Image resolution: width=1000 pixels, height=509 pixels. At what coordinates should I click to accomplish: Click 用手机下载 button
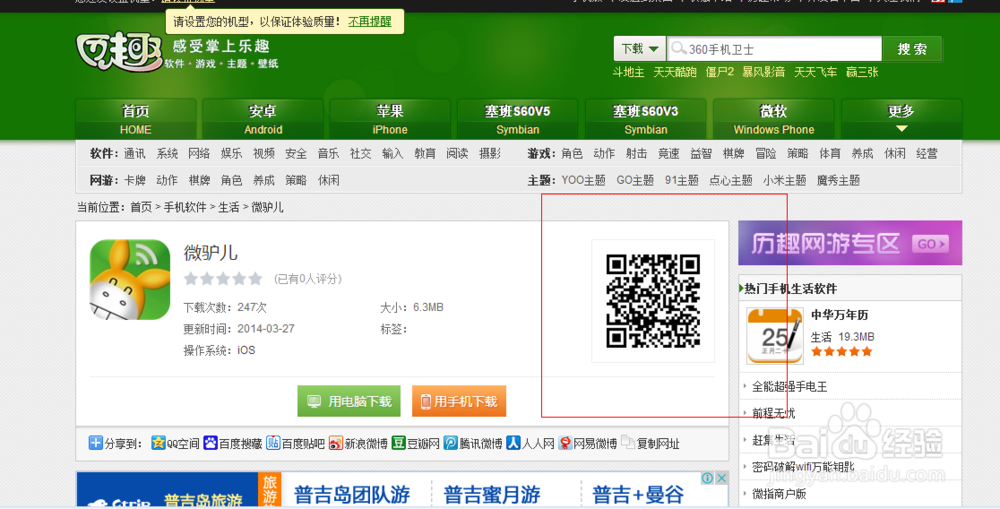pyautogui.click(x=459, y=401)
